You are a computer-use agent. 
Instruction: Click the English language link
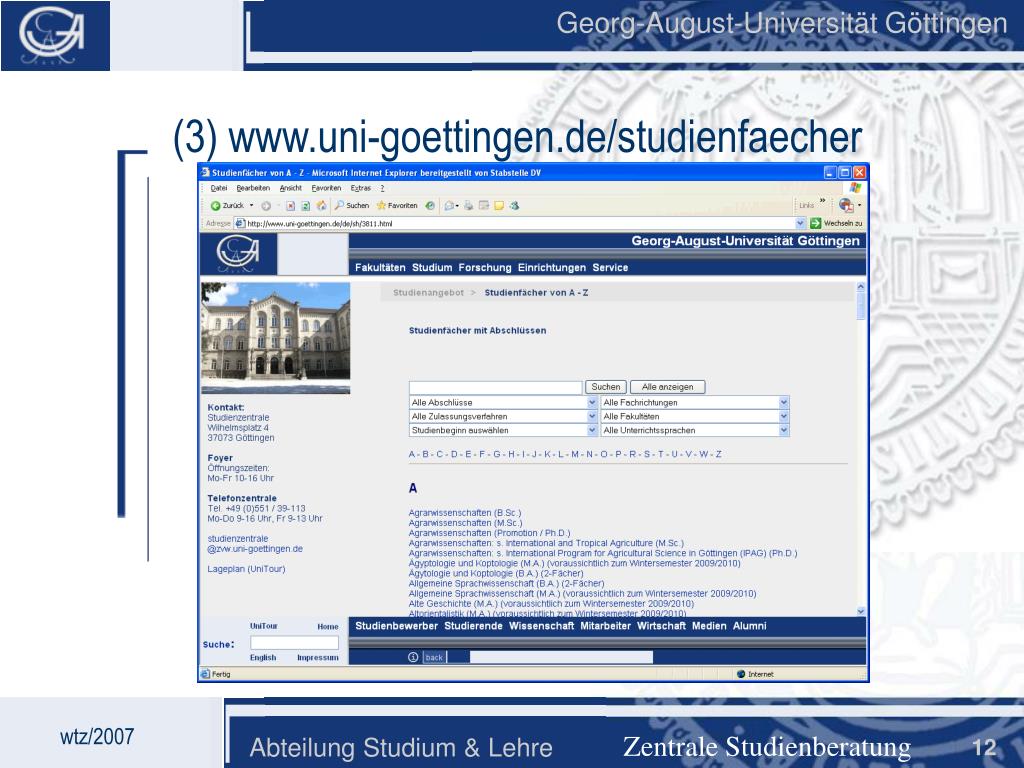pos(263,658)
